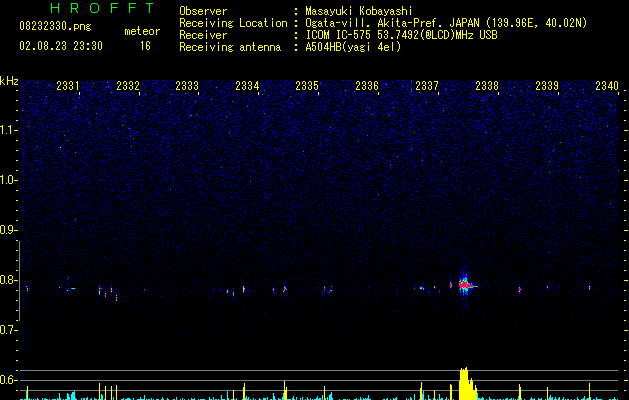Click the 1.1 frequency axis label
Image resolution: width=629 pixels, height=400 pixels.
[8, 130]
